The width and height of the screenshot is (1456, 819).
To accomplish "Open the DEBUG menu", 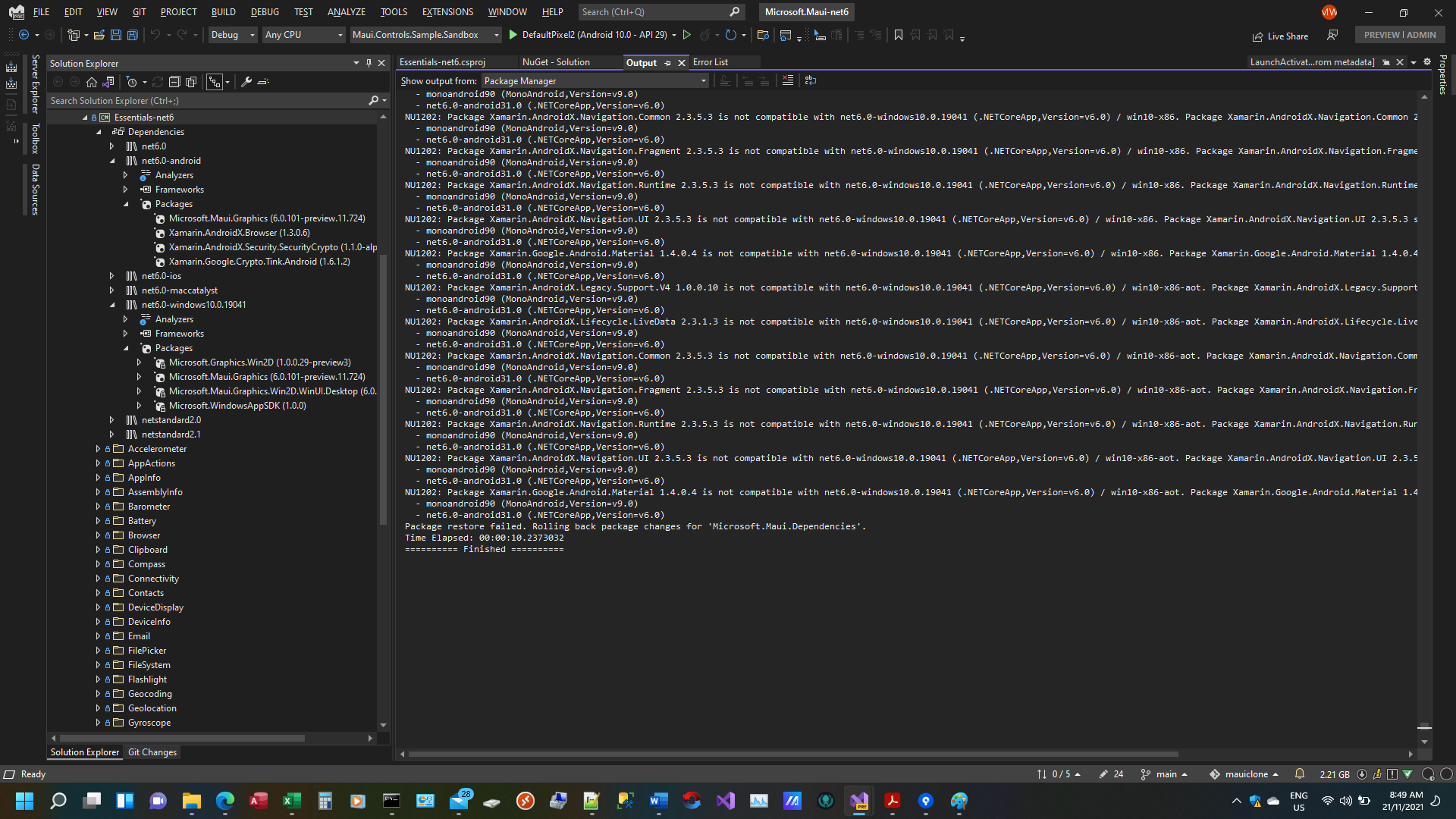I will pos(264,11).
